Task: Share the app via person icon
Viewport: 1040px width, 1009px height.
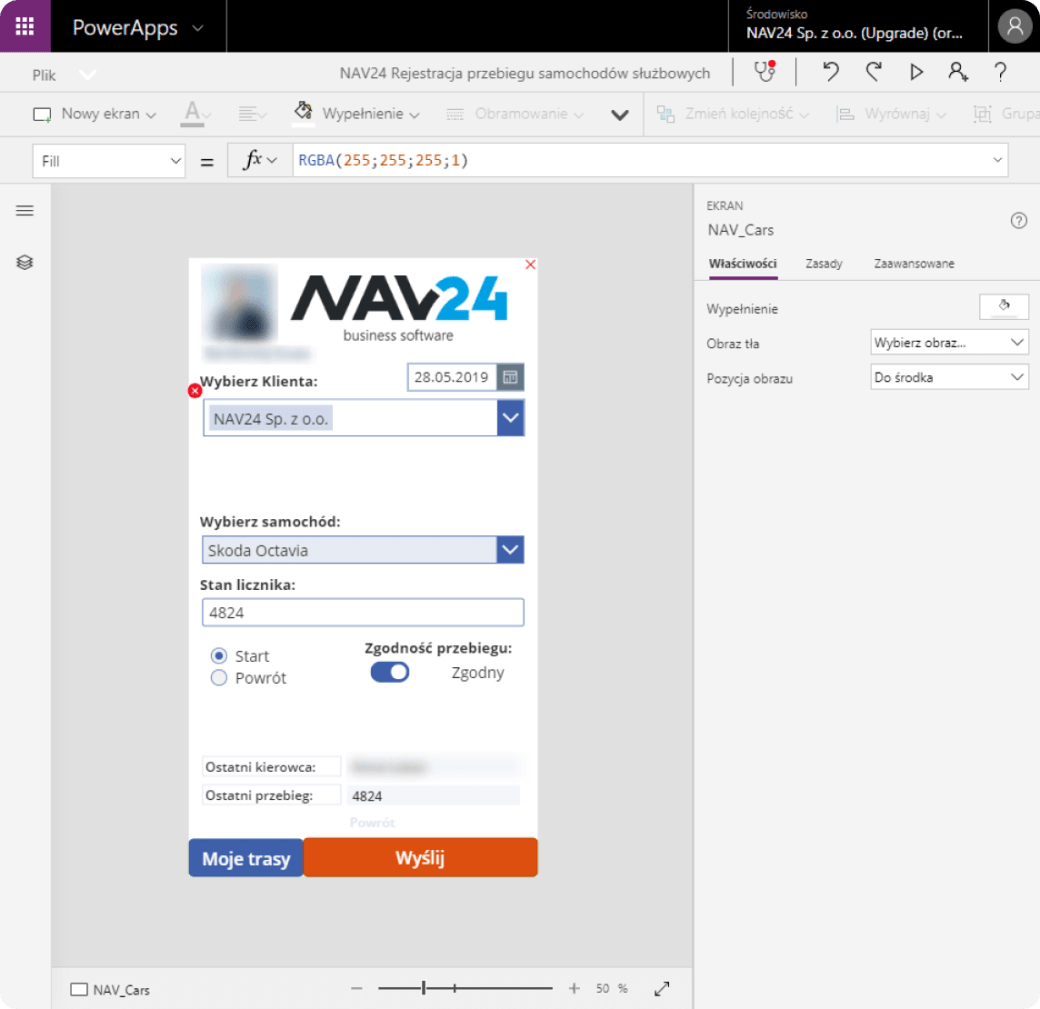Action: click(x=958, y=72)
